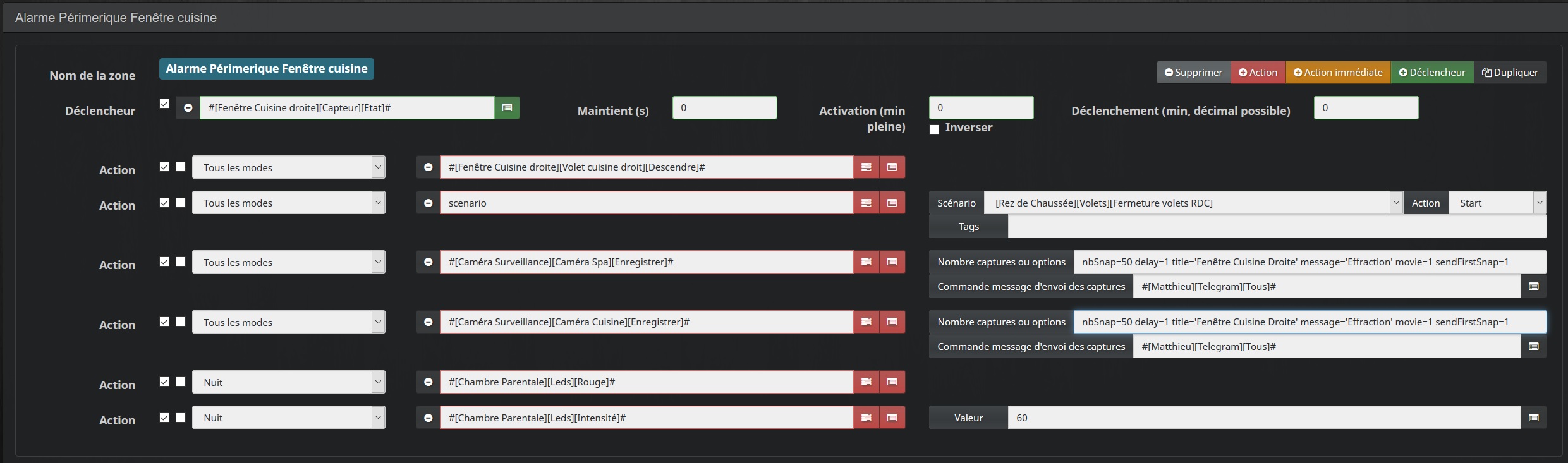The height and width of the screenshot is (463, 1568).
Task: Add an action with the red Action button
Action: click(x=1258, y=72)
